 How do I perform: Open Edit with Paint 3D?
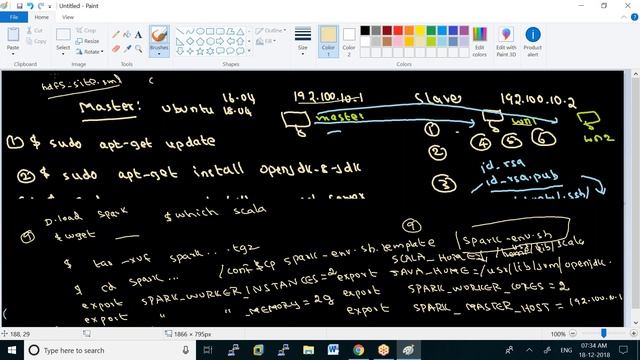pos(506,42)
